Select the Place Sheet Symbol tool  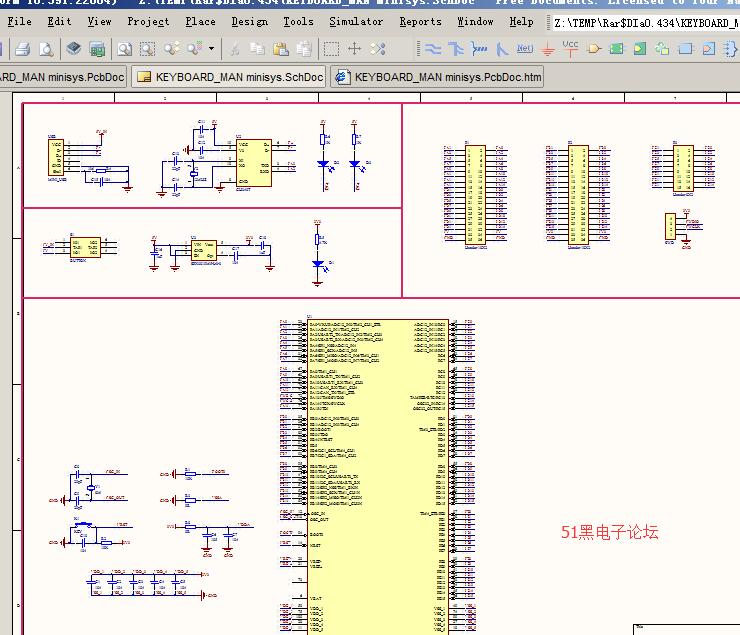tap(616, 49)
